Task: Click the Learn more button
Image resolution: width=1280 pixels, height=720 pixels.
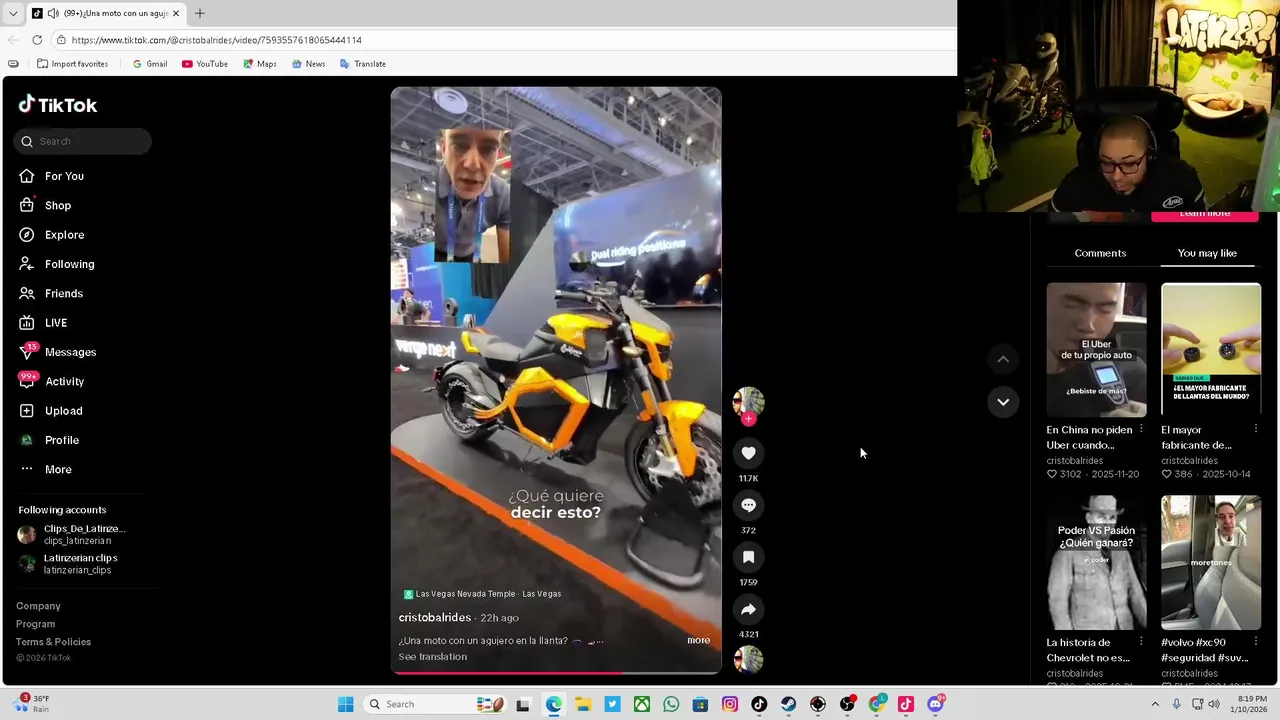Action: coord(1204,215)
